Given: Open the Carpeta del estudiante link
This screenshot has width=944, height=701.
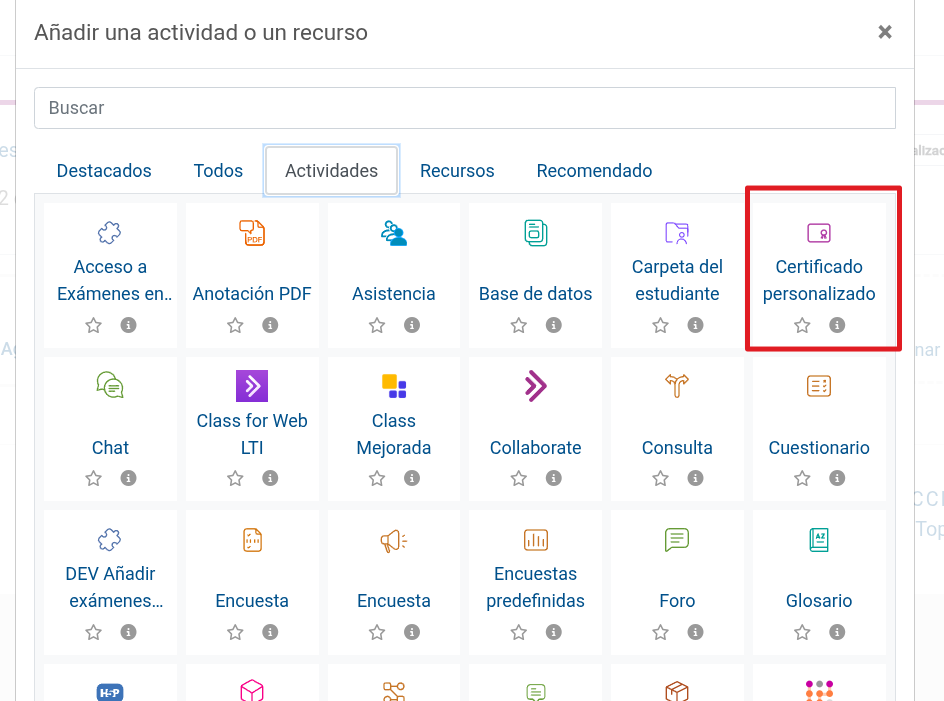Looking at the screenshot, I should point(677,280).
